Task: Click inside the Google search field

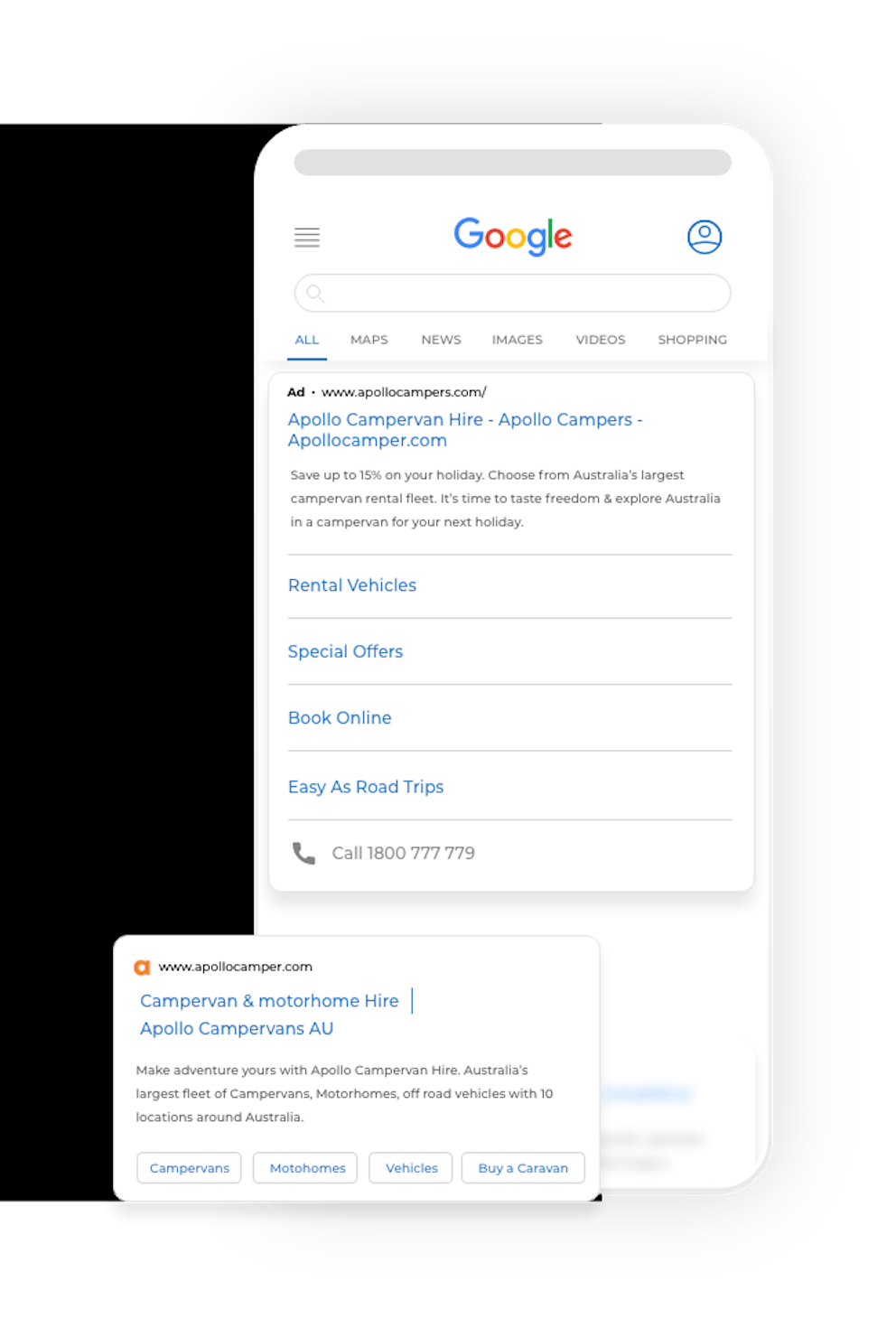Action: pyautogui.click(x=524, y=293)
